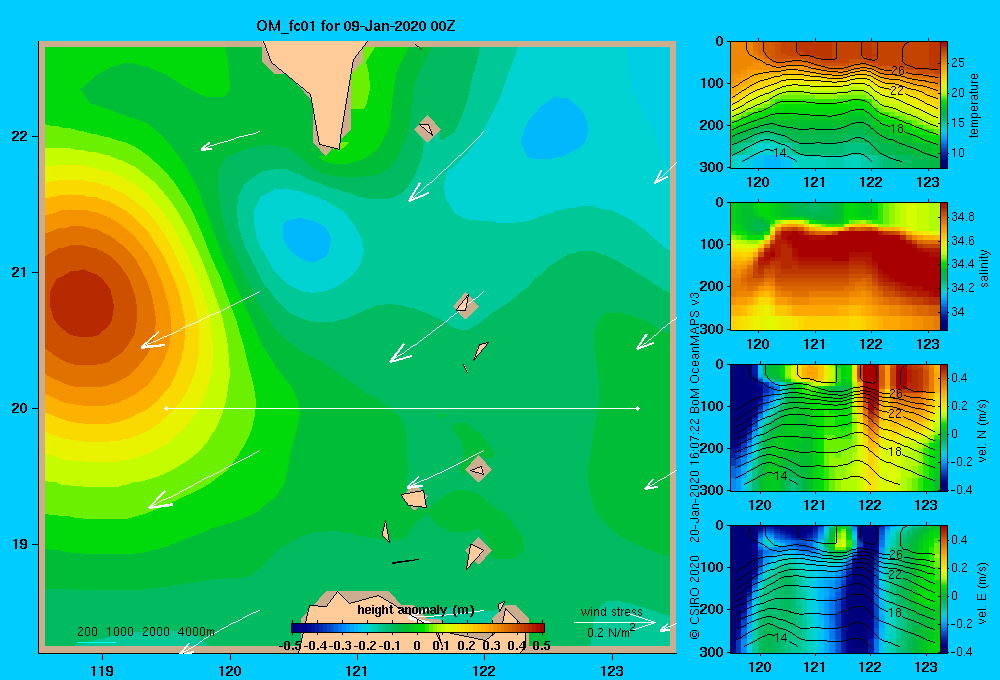Click latitude label '20' on main map
The width and height of the screenshot is (1000, 680).
[19, 408]
